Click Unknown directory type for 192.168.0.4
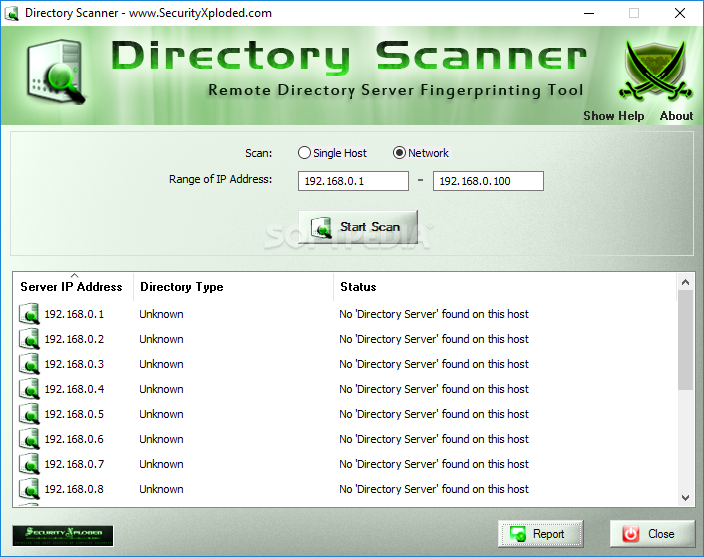The image size is (704, 557). (x=161, y=389)
